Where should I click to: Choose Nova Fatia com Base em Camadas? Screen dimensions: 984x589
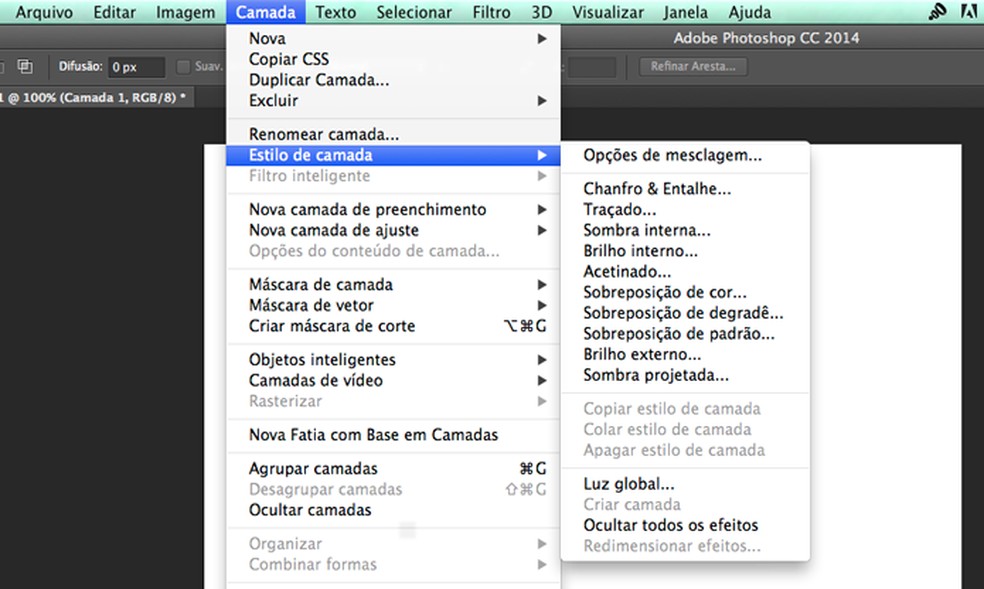[x=393, y=435]
